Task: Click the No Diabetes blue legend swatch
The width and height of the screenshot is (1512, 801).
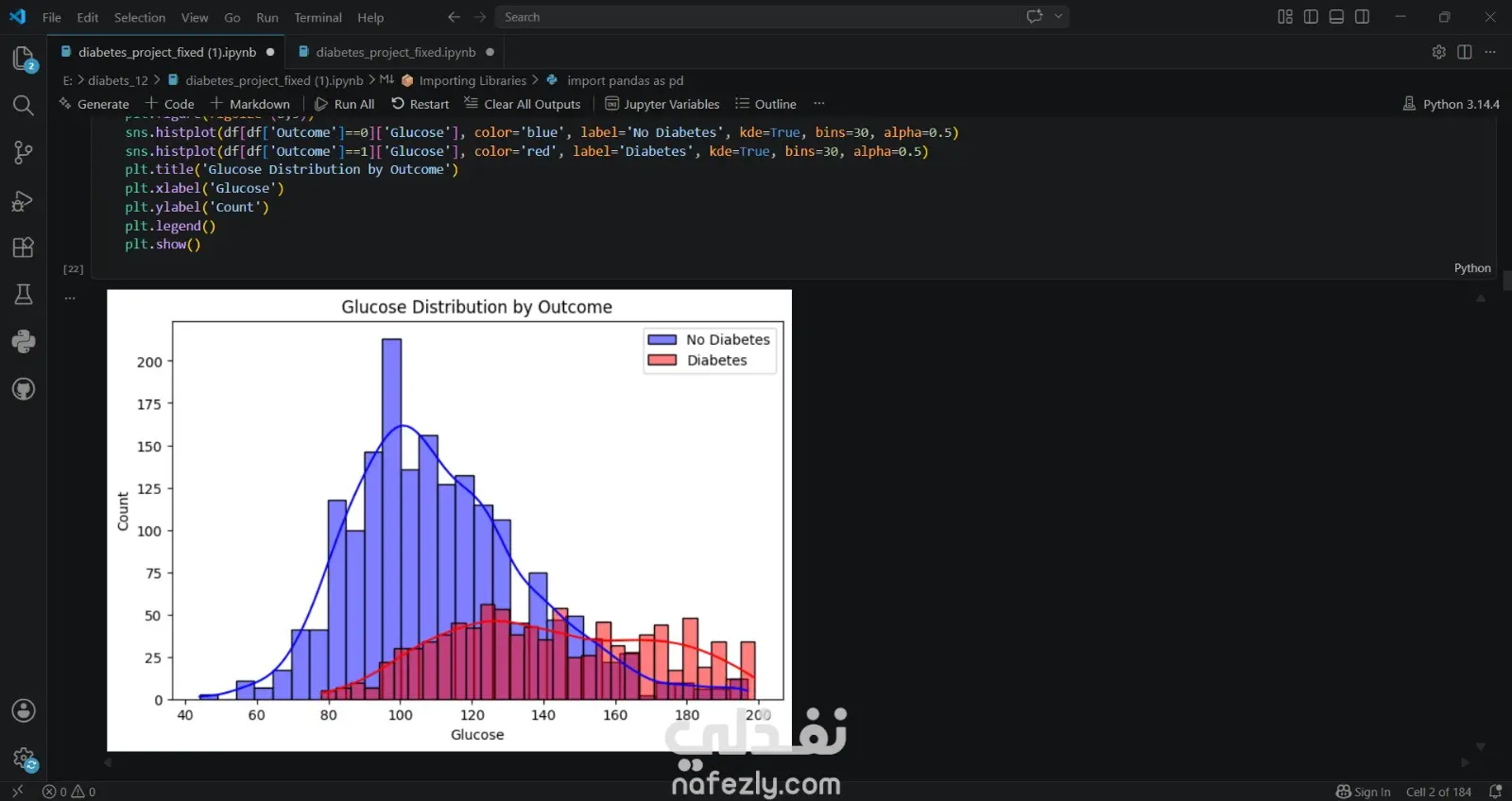Action: pyautogui.click(x=661, y=339)
